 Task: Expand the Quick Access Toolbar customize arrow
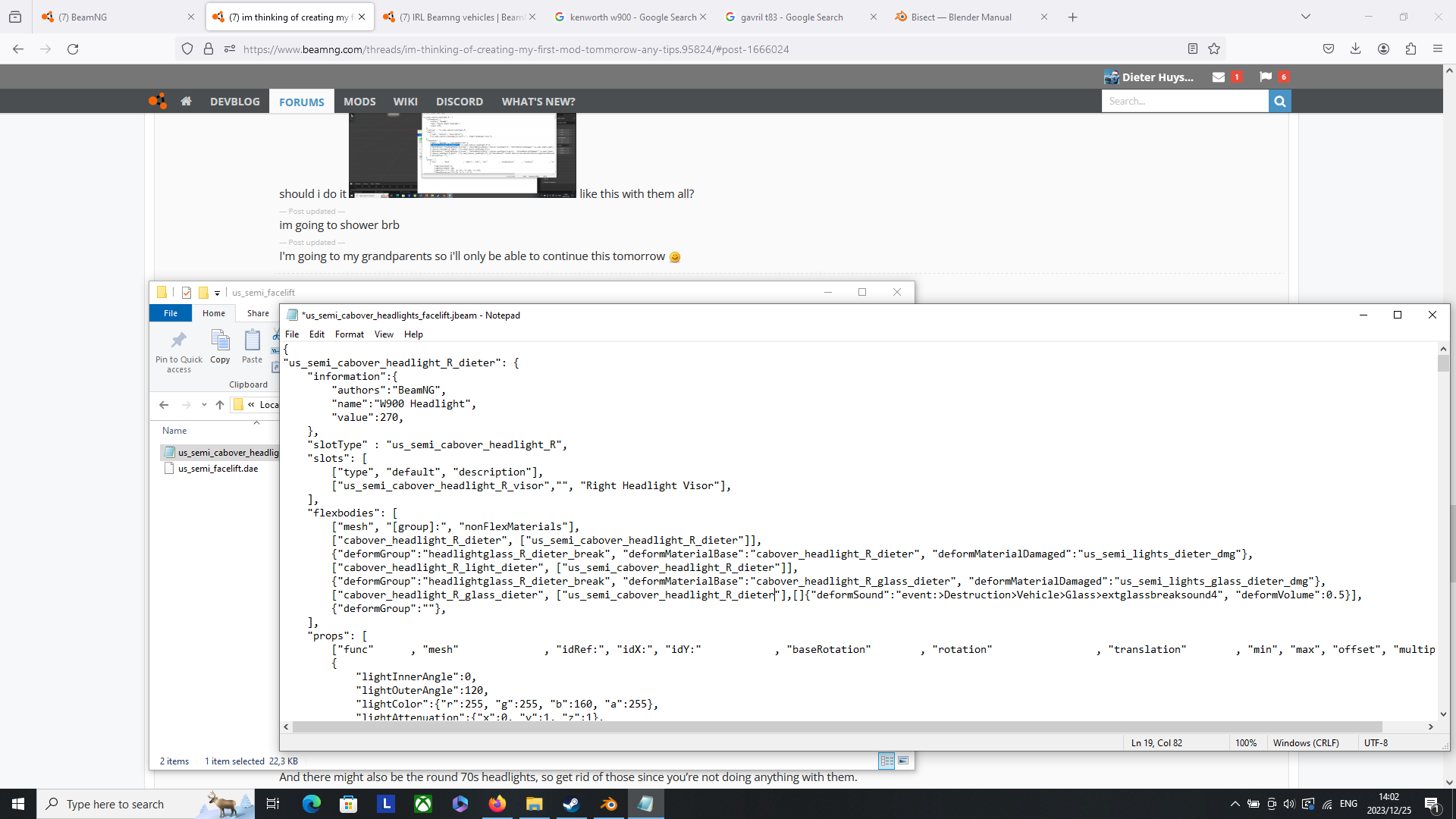point(217,293)
